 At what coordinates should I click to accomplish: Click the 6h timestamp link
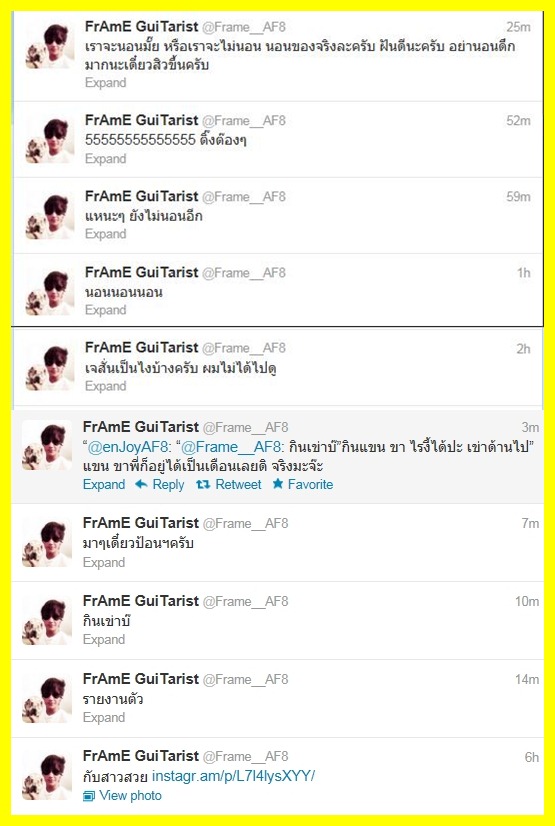[531, 758]
